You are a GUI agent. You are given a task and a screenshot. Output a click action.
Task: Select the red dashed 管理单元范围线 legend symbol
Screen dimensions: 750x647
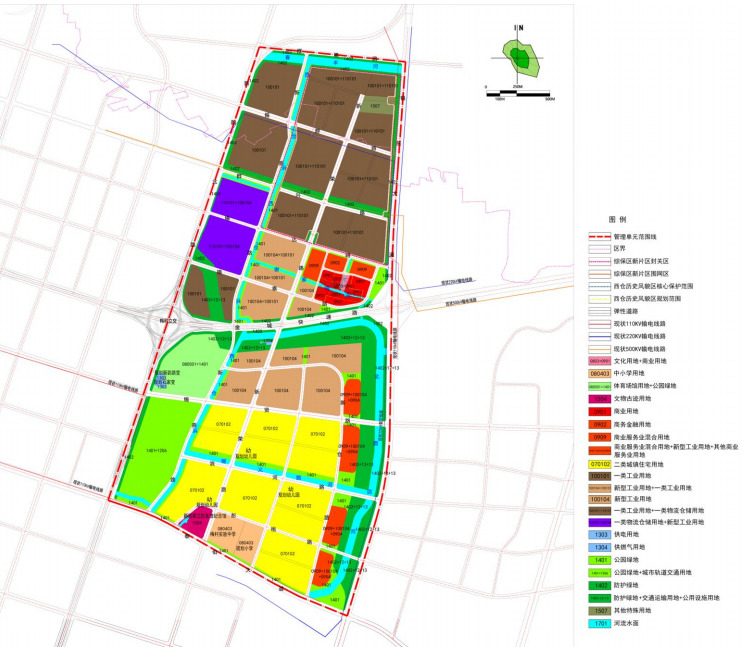click(598, 236)
